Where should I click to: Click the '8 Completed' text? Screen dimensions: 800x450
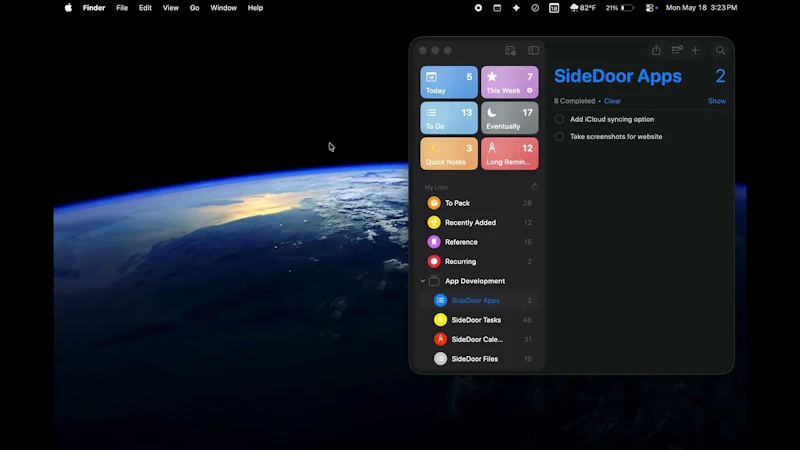[574, 101]
